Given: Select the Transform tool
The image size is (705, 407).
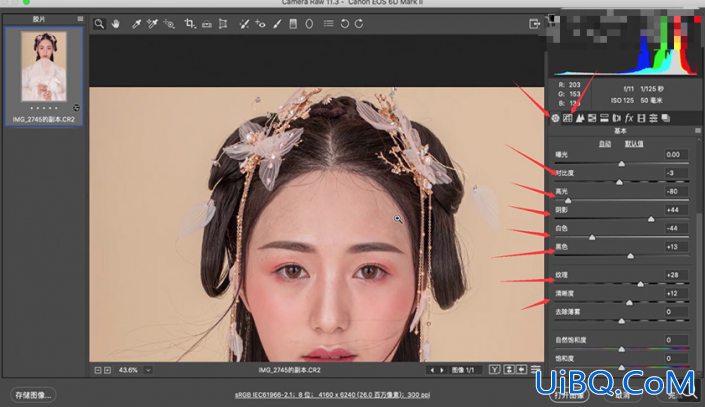Looking at the screenshot, I should point(223,24).
